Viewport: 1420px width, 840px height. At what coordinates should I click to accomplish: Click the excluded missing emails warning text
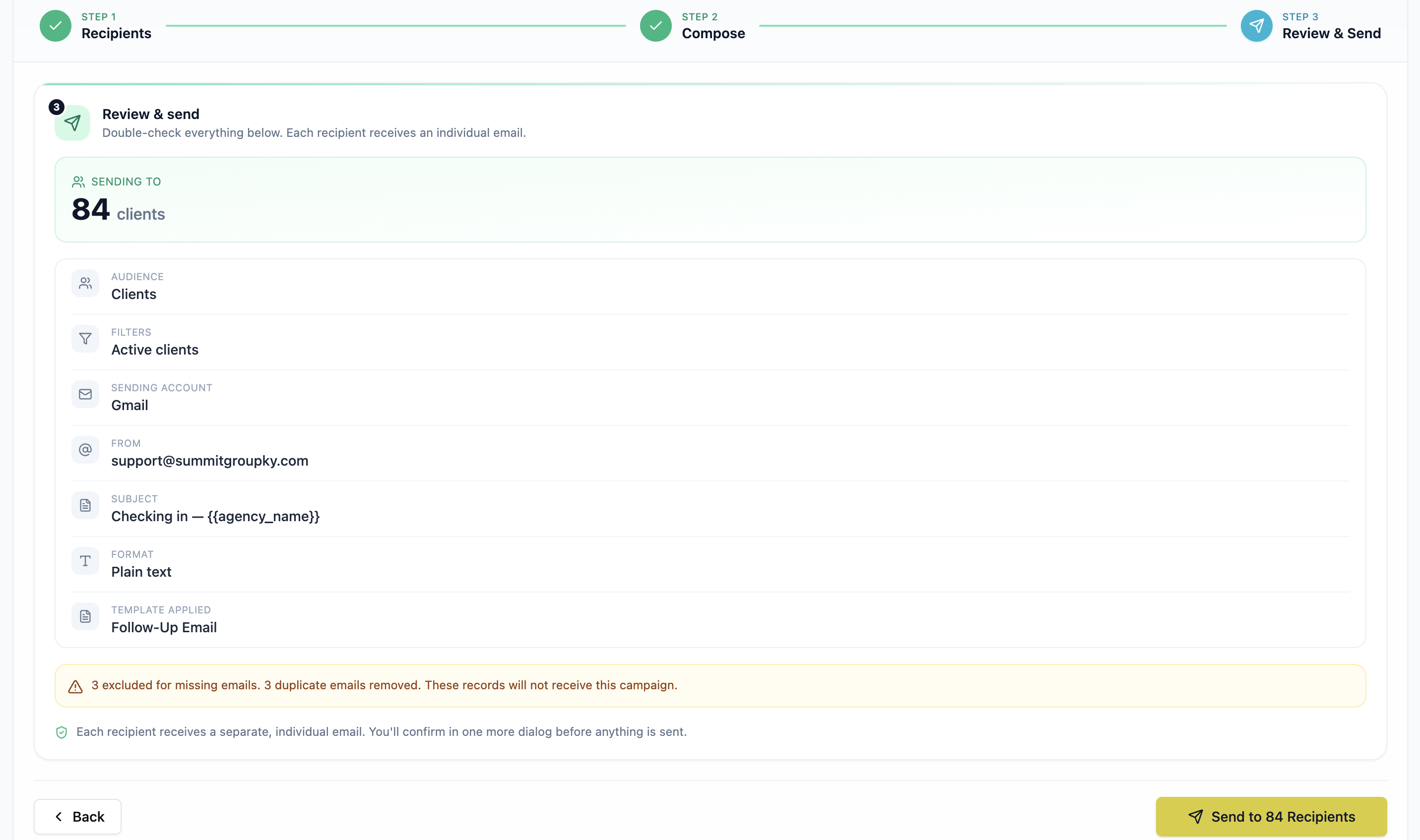point(384,685)
